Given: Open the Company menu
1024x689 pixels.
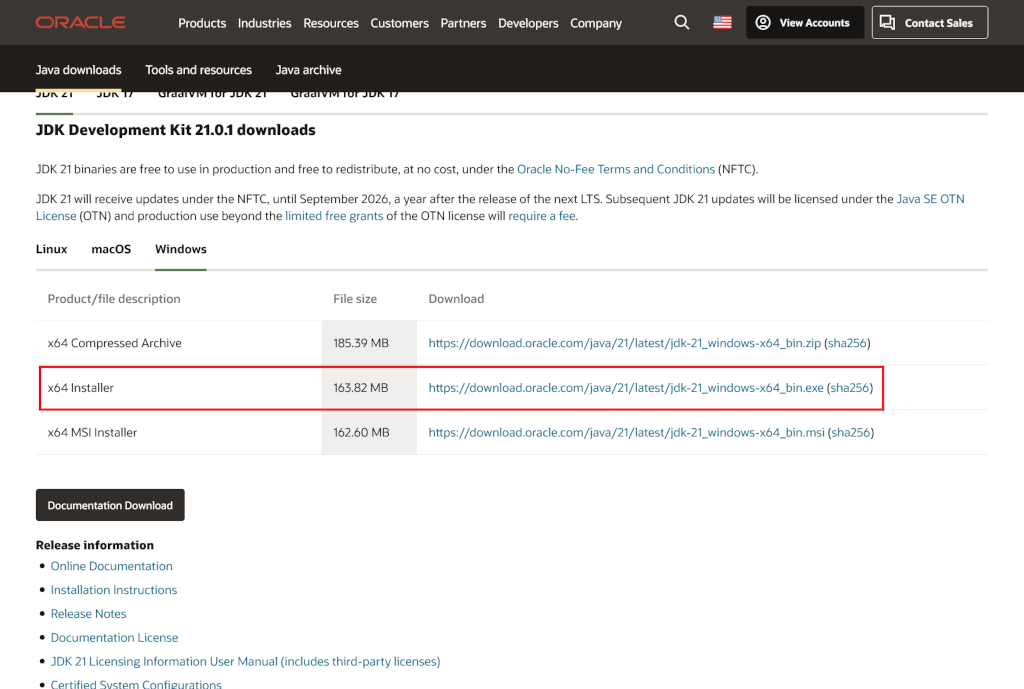Looking at the screenshot, I should tap(596, 23).
